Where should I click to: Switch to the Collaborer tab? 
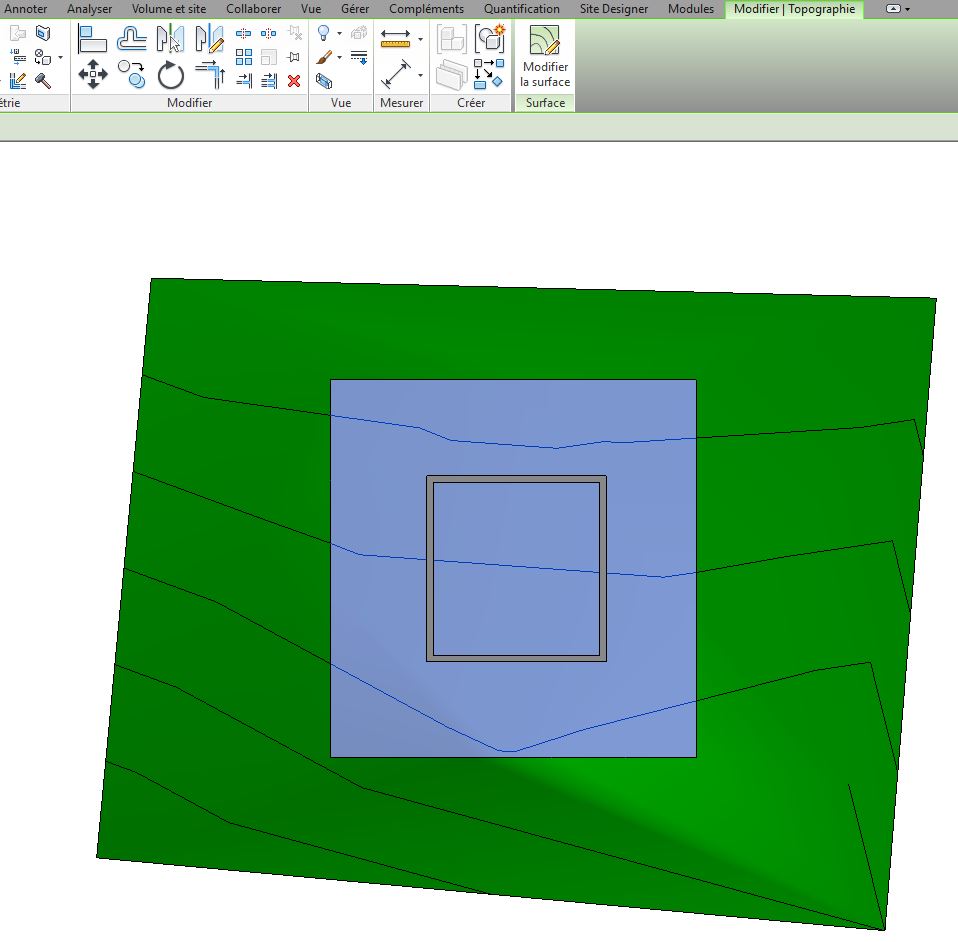pyautogui.click(x=254, y=9)
